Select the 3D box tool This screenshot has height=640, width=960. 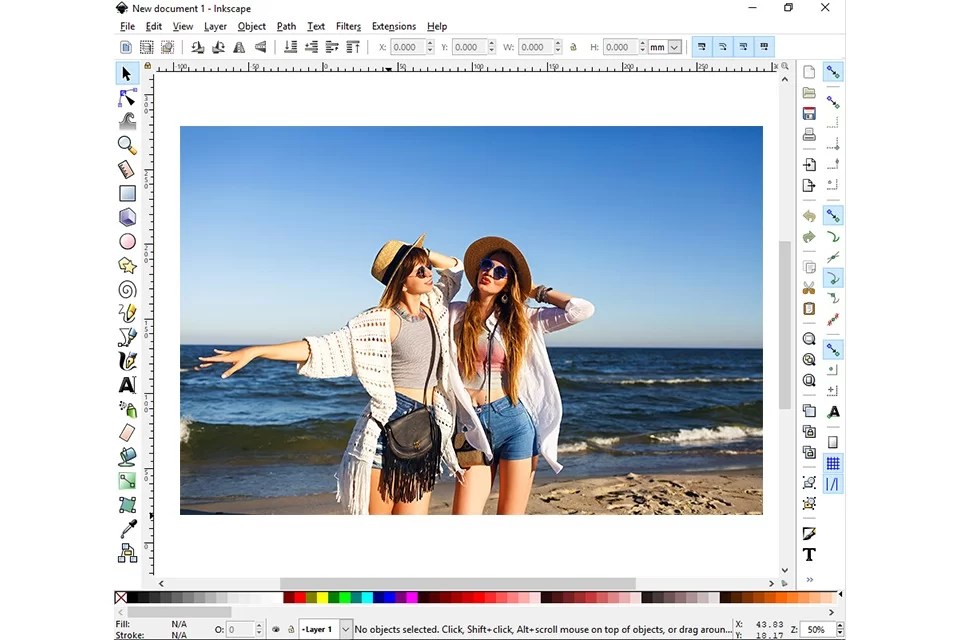[127, 217]
